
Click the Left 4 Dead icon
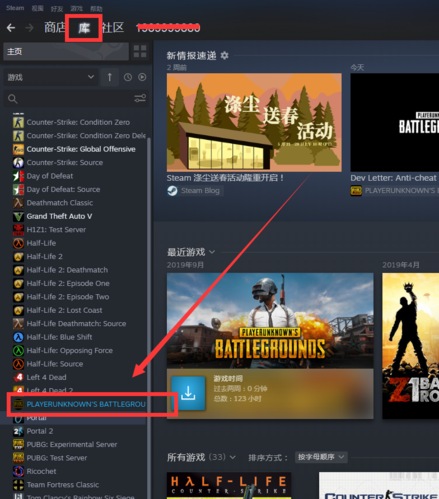(x=18, y=377)
